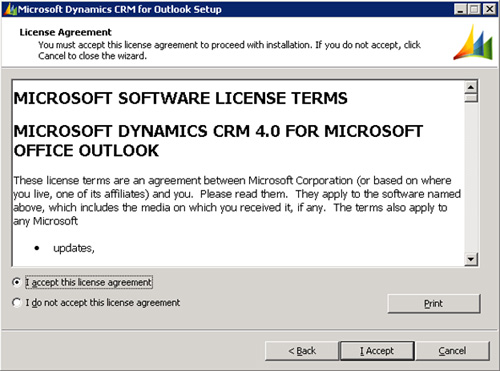The height and width of the screenshot is (371, 500).
Task: Click the "License Agreement" header title
Action: 65,32
